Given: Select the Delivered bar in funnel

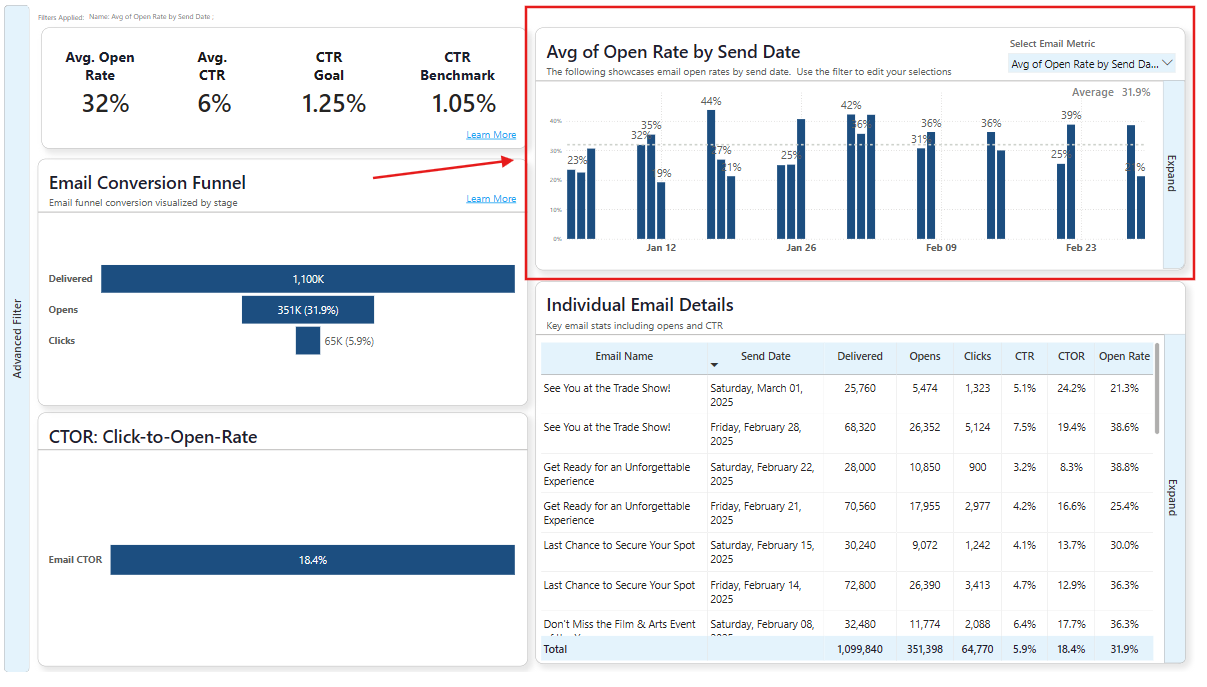Looking at the screenshot, I should coord(308,279).
